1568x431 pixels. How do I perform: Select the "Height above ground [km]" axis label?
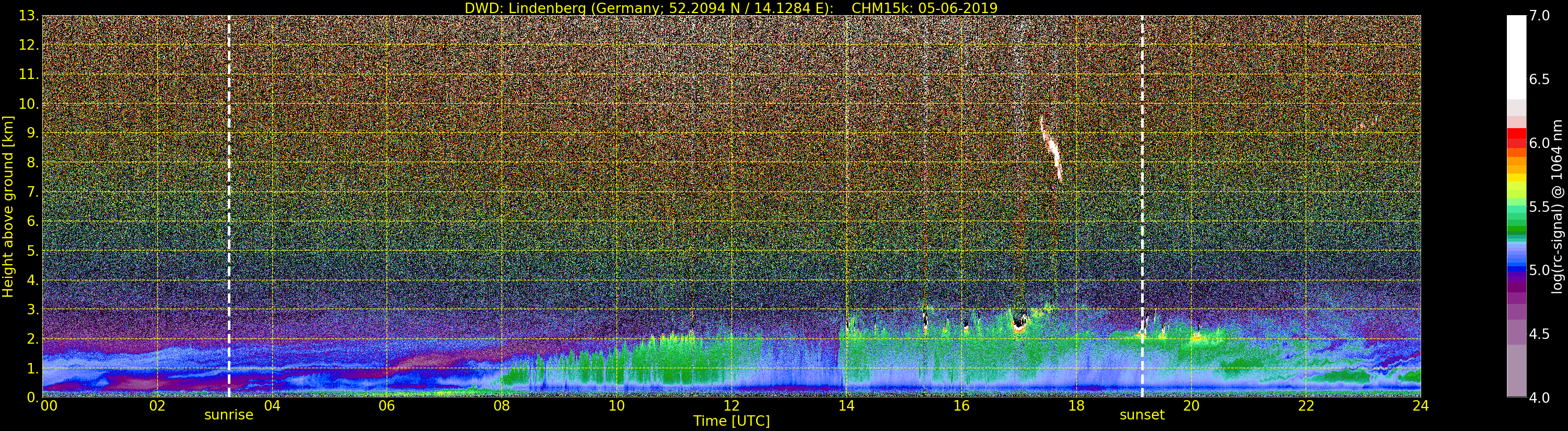[x=8, y=206]
